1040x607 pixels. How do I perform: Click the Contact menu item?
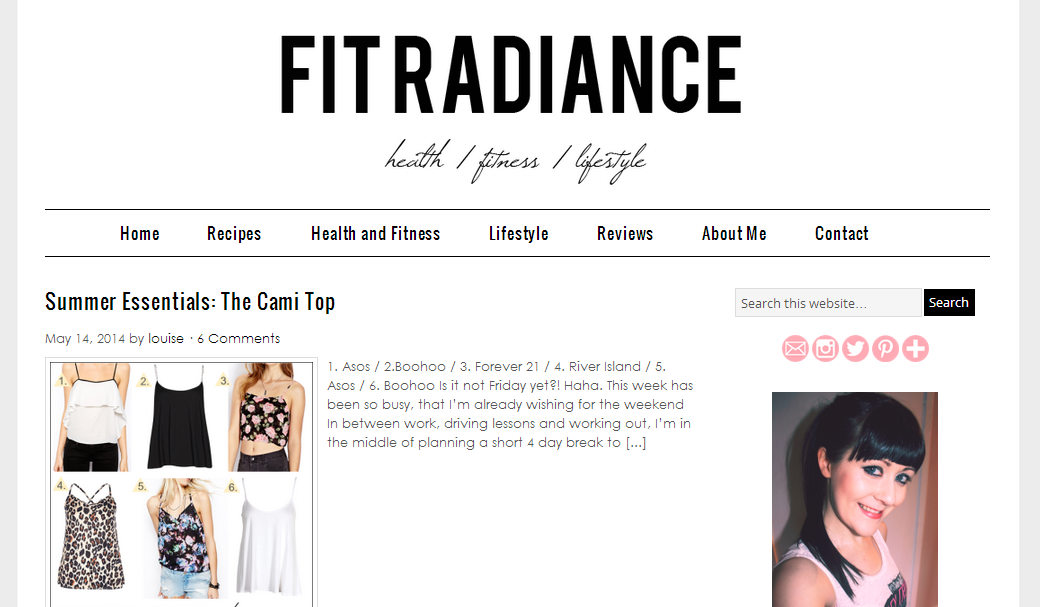point(842,234)
